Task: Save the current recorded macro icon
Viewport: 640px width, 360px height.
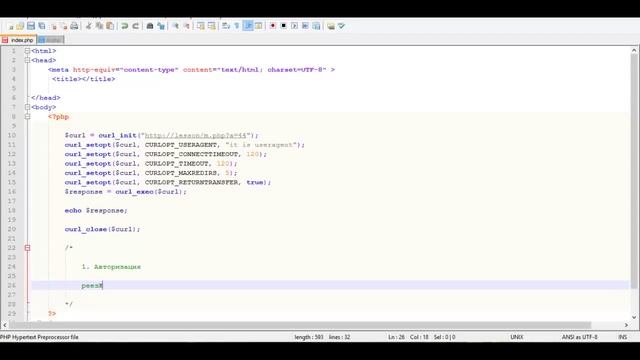Action: click(316, 26)
